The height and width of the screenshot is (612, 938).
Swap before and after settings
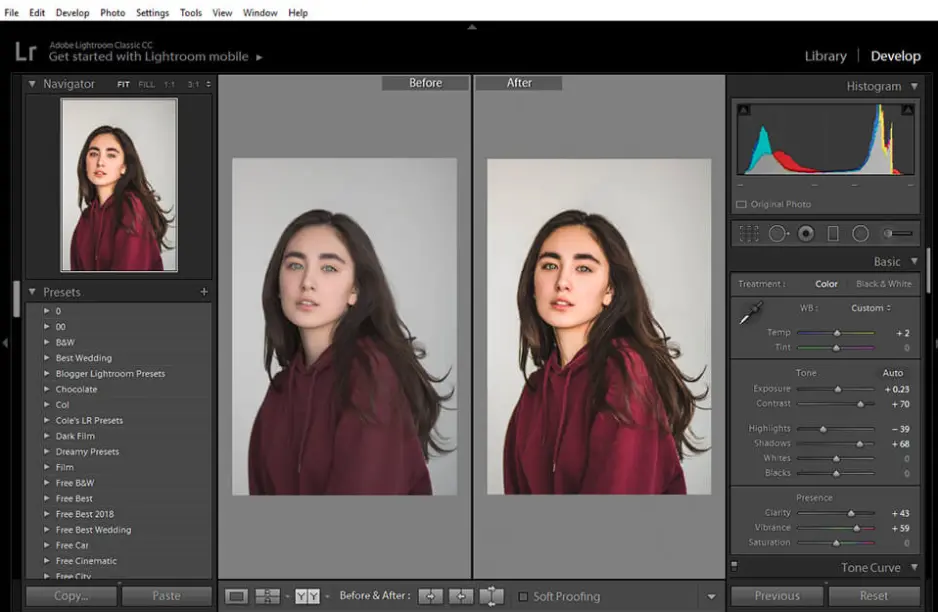(x=491, y=596)
